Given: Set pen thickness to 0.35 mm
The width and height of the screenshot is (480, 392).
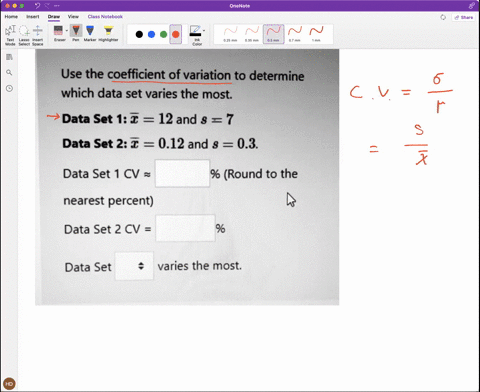Looking at the screenshot, I should point(252,34).
